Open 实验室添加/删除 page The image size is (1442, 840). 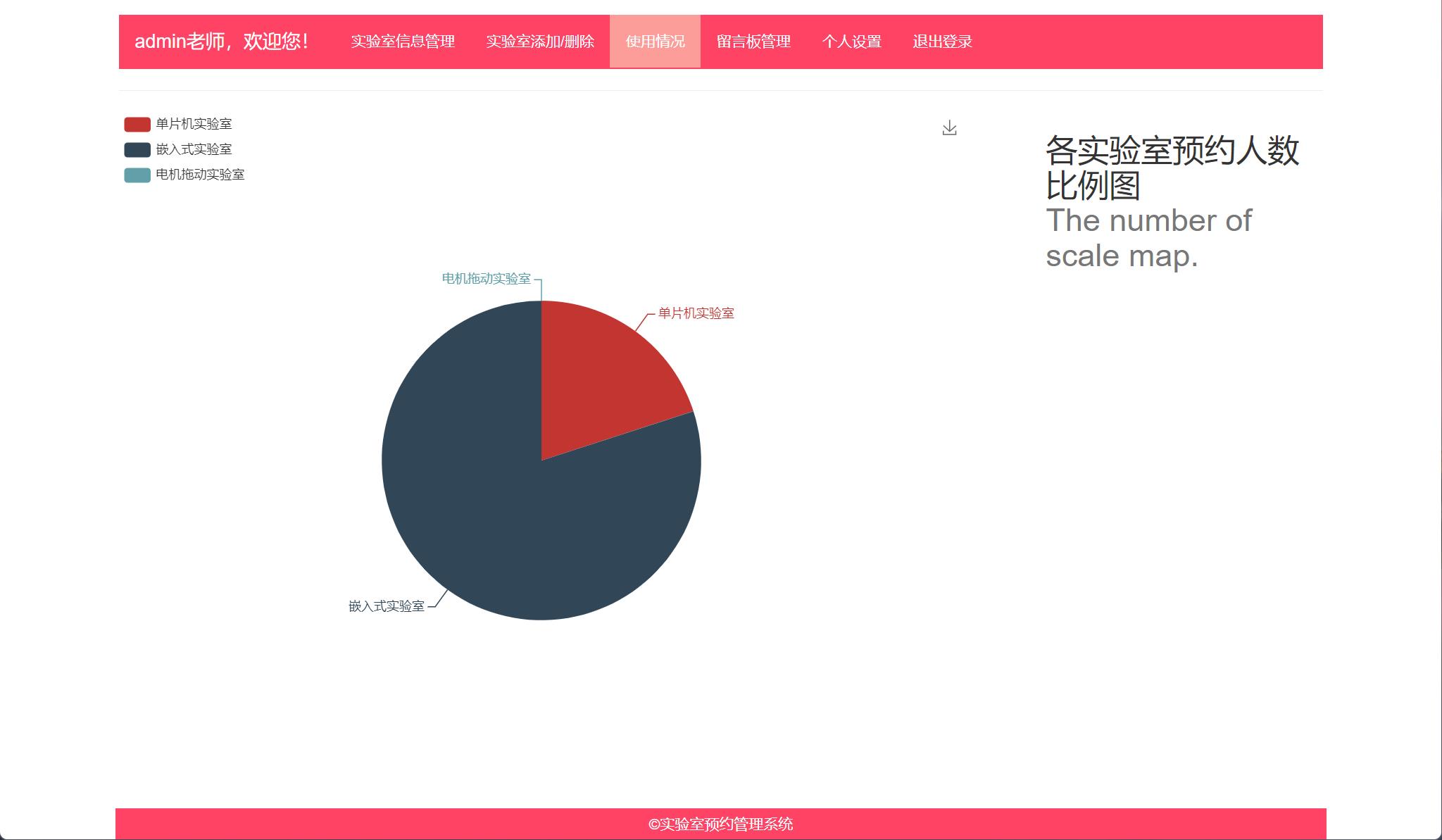(x=540, y=42)
